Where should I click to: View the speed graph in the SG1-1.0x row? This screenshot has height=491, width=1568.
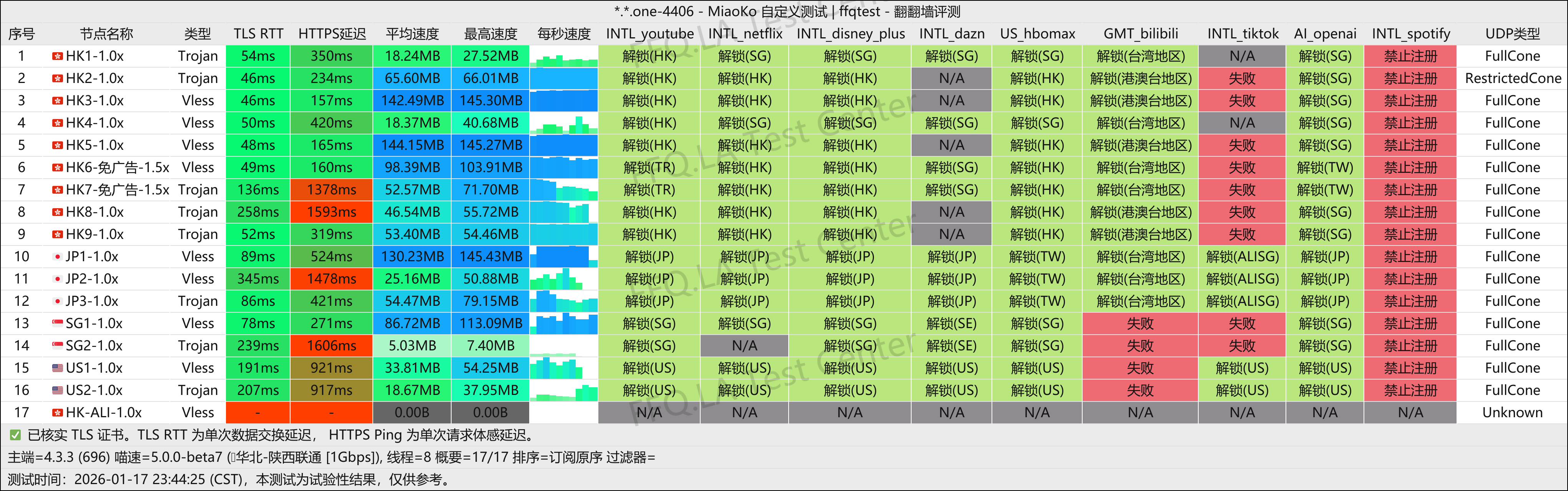pyautogui.click(x=564, y=323)
